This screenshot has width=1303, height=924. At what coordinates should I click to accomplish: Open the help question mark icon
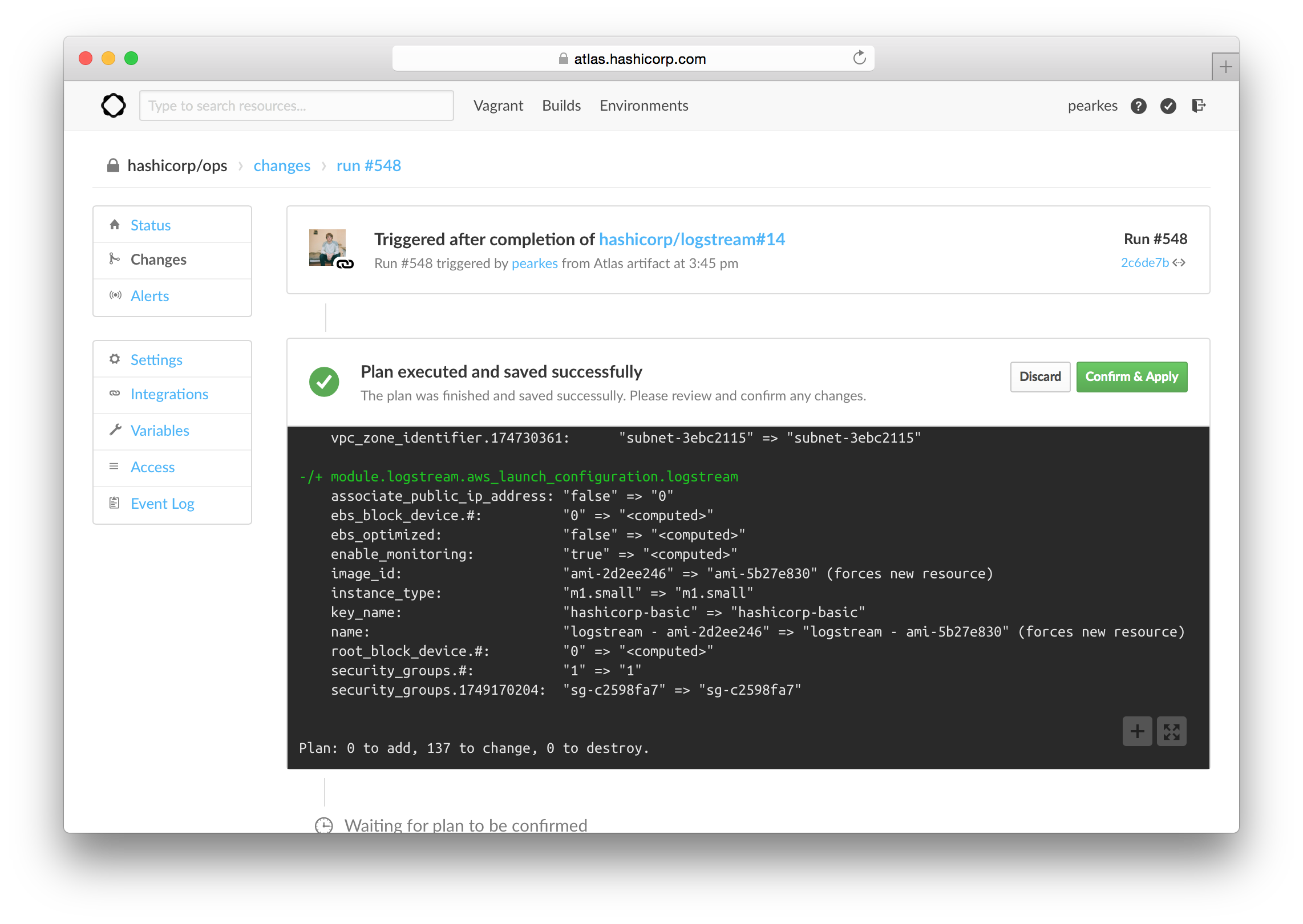1139,106
